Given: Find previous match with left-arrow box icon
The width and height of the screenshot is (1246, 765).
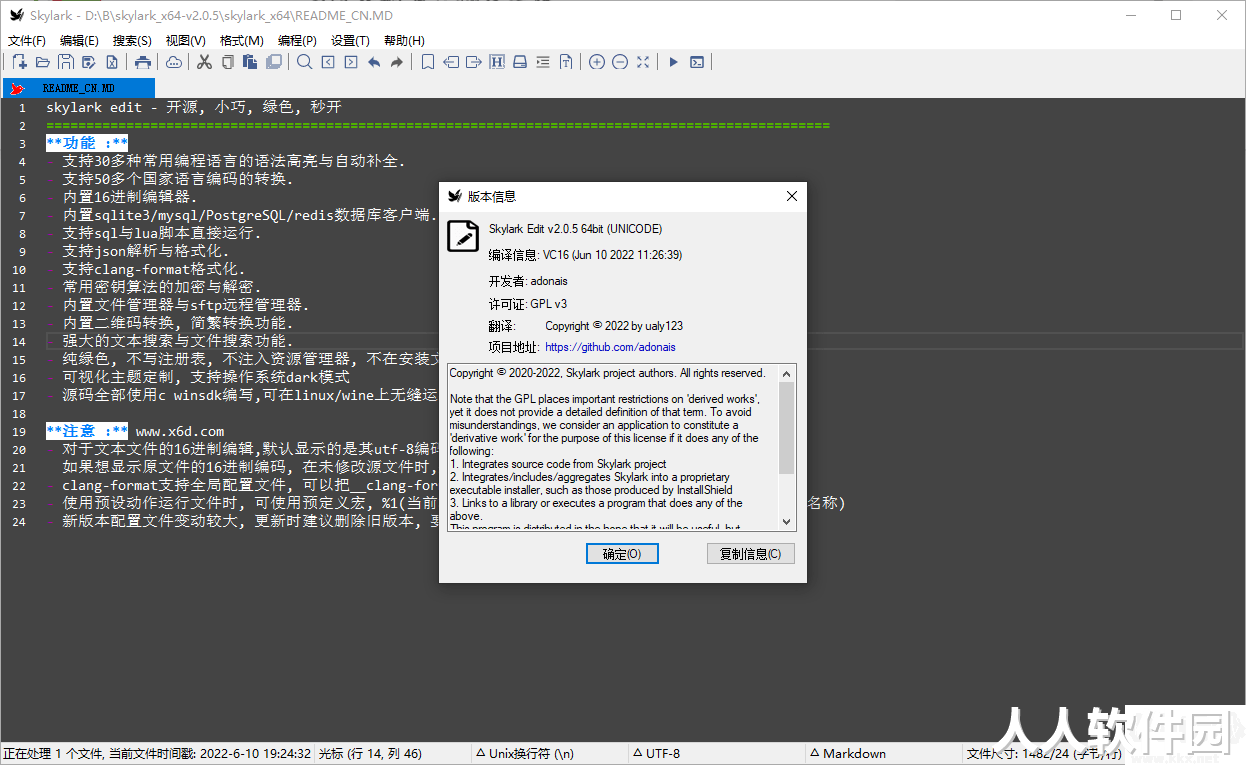Looking at the screenshot, I should (x=328, y=62).
